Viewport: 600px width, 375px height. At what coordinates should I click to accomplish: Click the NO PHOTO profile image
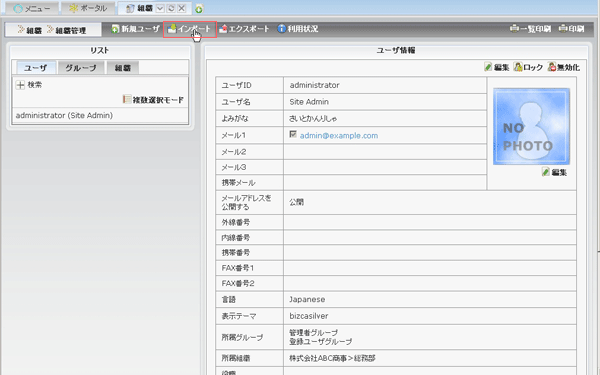point(531,126)
